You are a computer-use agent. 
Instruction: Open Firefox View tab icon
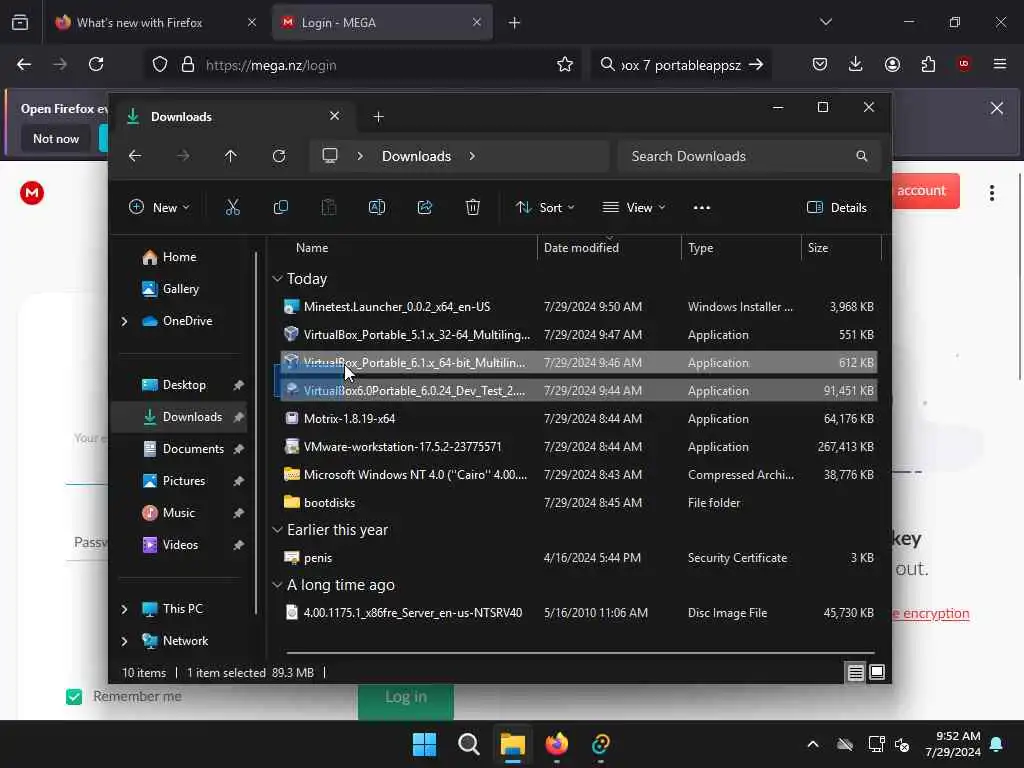pyautogui.click(x=20, y=22)
